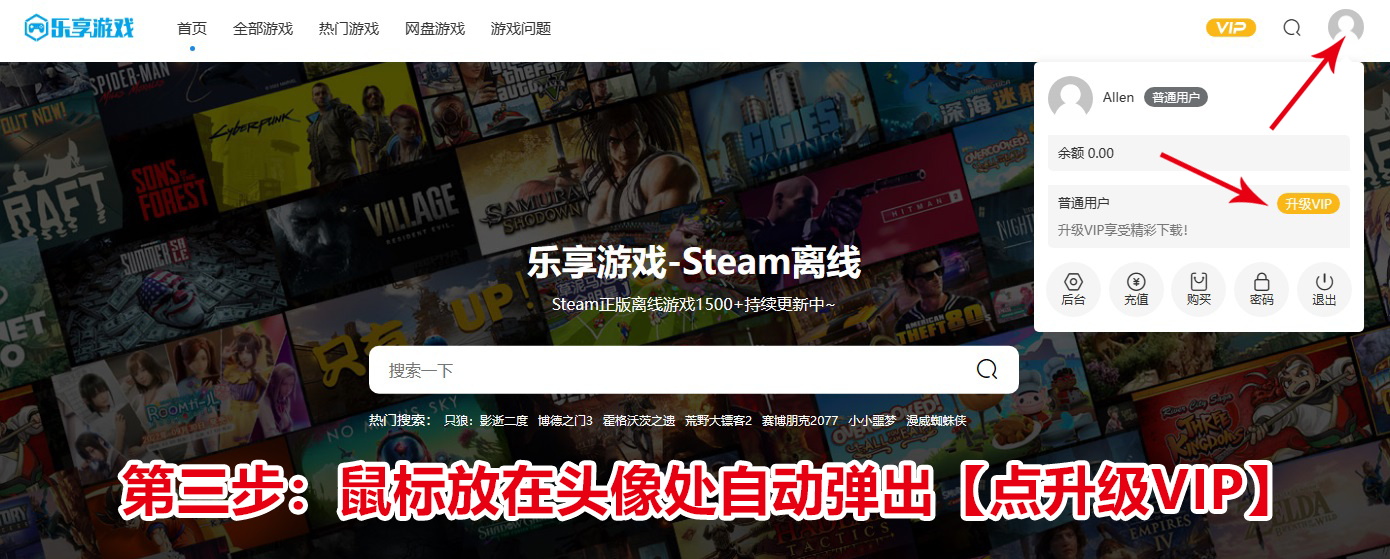1390x559 pixels.
Task: Click the 退出 logout power icon
Action: pos(1324,289)
